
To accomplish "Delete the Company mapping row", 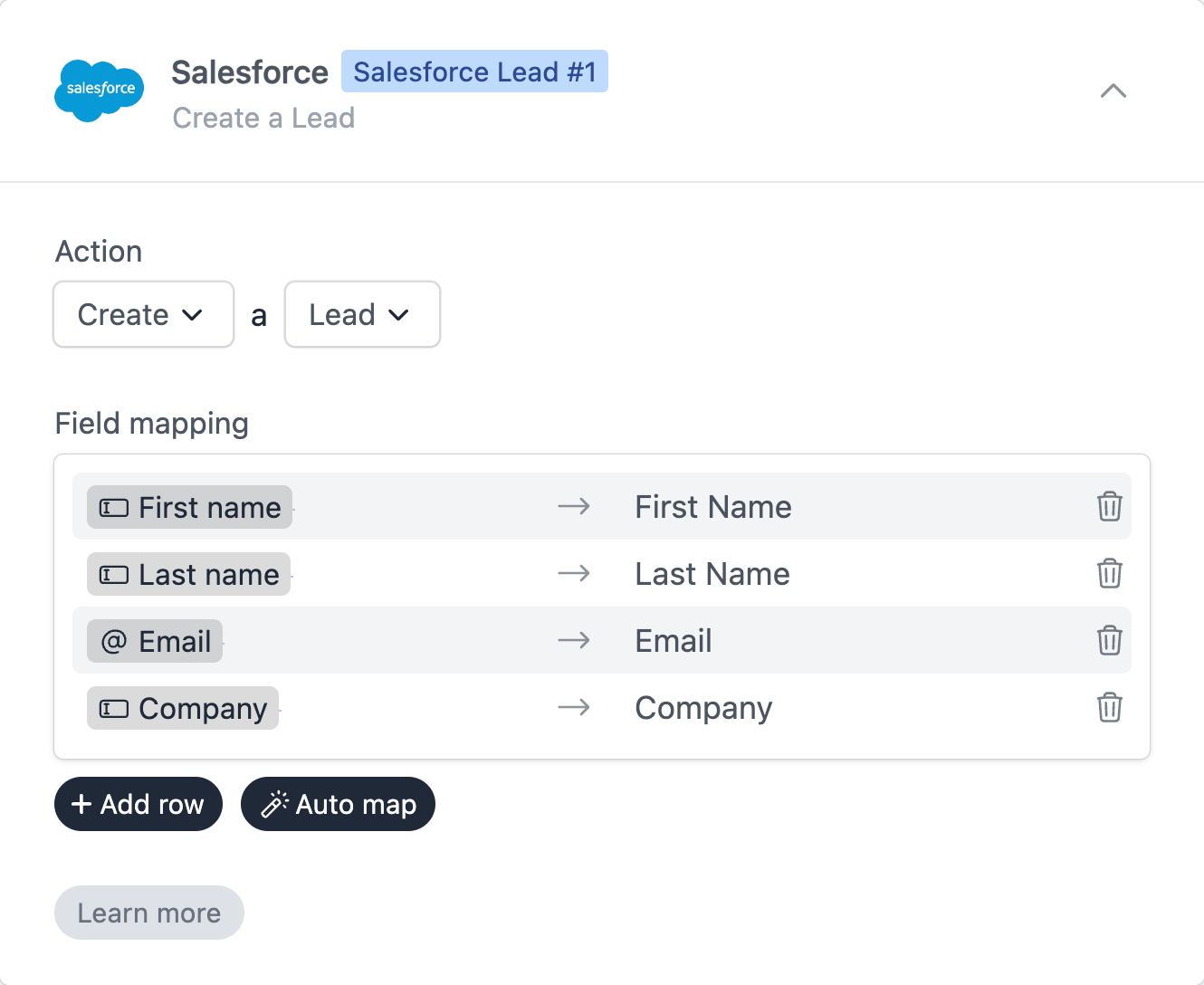I will point(1110,707).
